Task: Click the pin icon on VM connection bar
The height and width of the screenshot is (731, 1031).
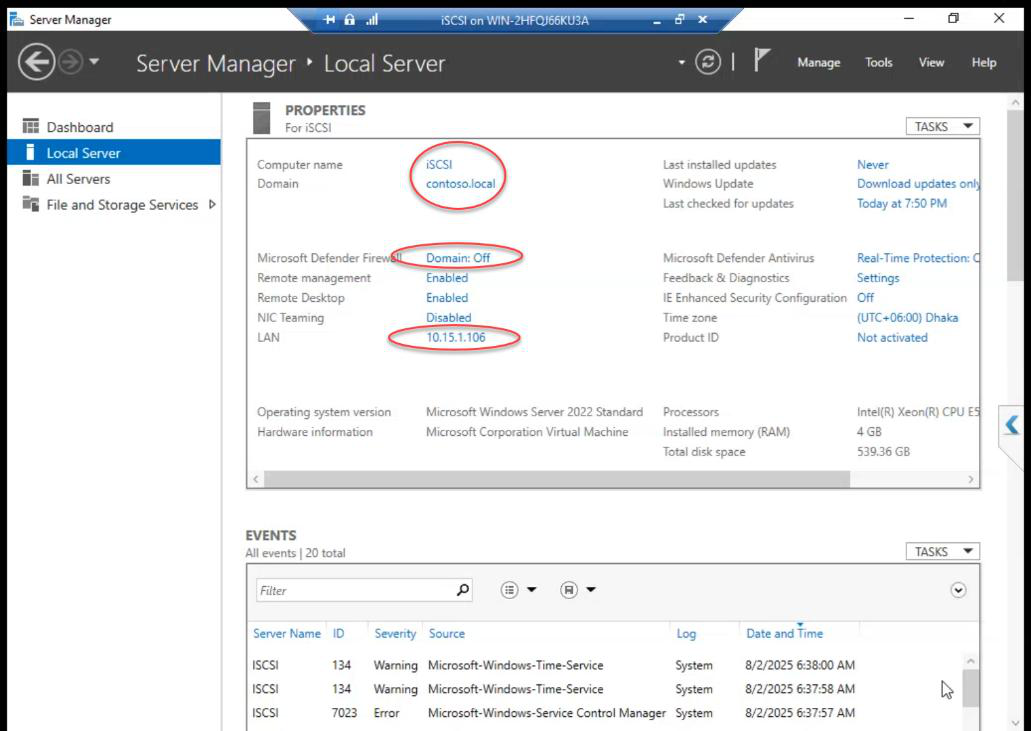Action: click(329, 20)
